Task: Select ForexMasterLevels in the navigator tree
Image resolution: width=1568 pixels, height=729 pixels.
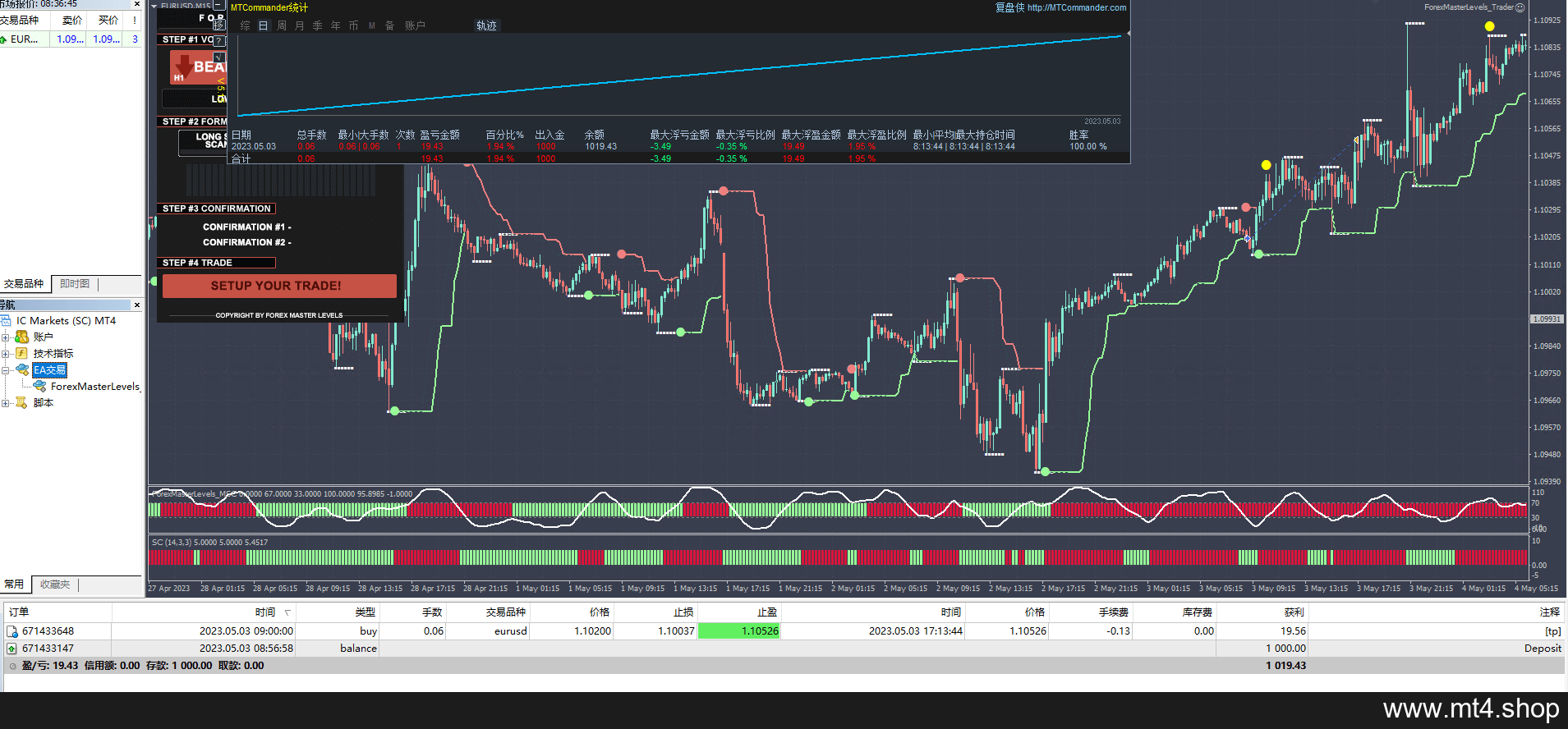Action: pyautogui.click(x=95, y=387)
